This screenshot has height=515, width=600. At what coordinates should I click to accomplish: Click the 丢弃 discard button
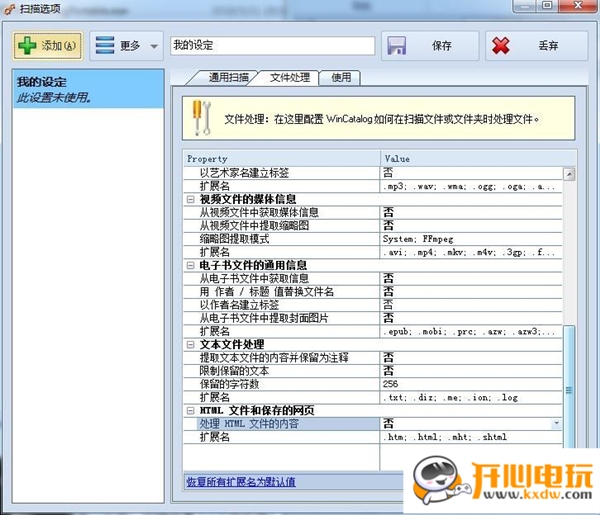click(x=536, y=46)
